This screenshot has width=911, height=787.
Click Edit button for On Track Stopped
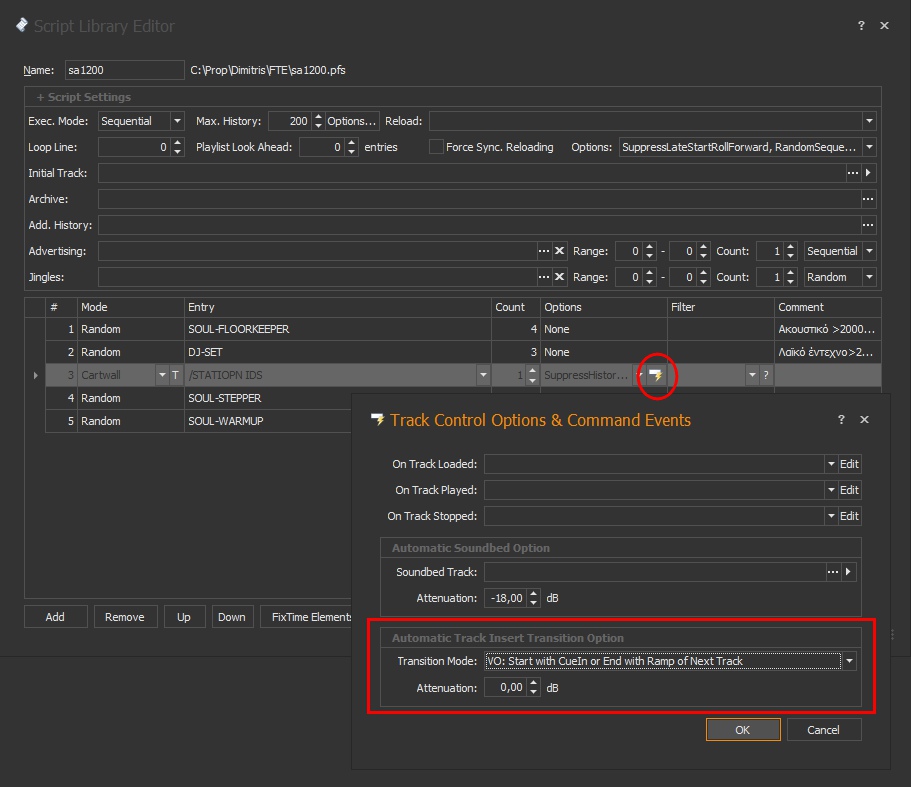pyautogui.click(x=849, y=516)
